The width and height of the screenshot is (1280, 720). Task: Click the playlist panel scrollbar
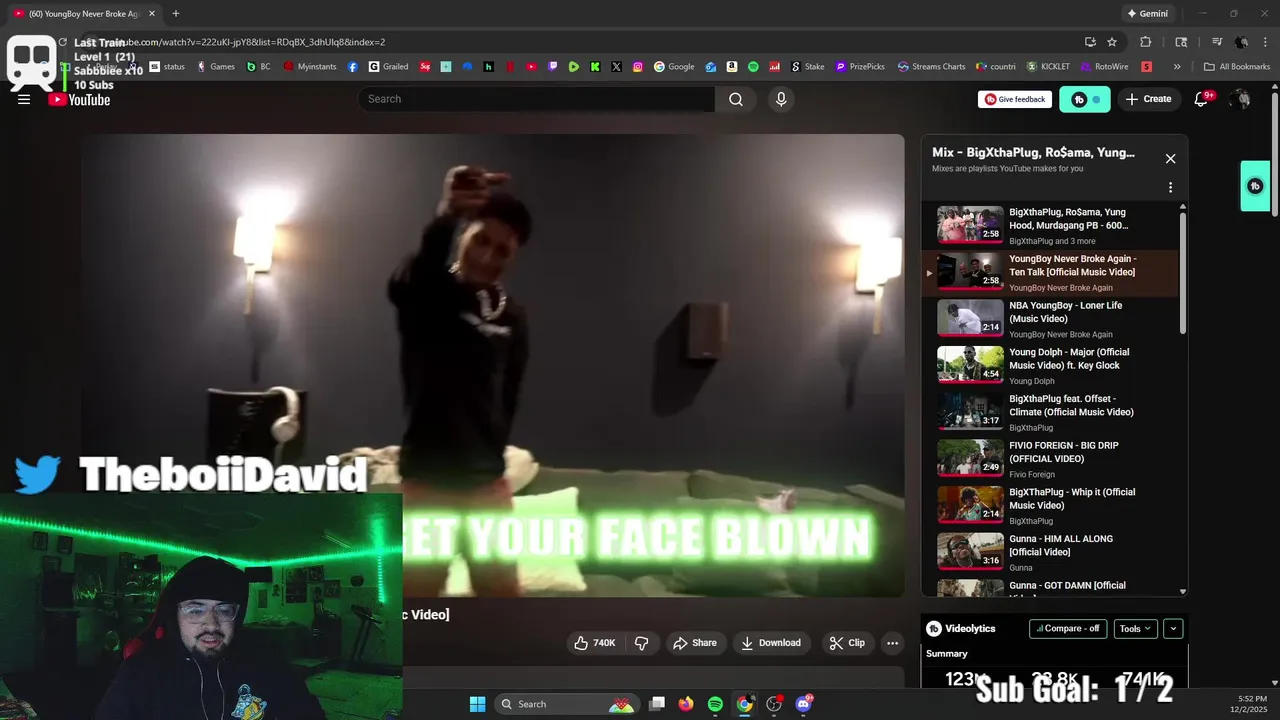(x=1183, y=274)
